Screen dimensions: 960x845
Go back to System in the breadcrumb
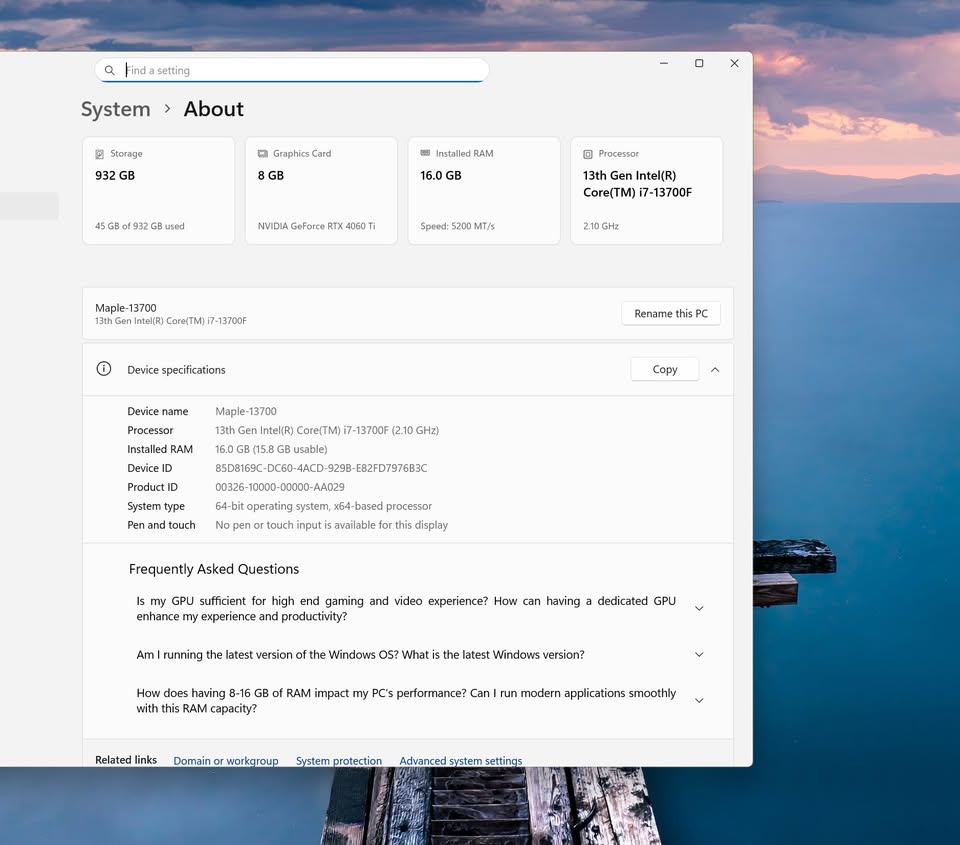(116, 109)
